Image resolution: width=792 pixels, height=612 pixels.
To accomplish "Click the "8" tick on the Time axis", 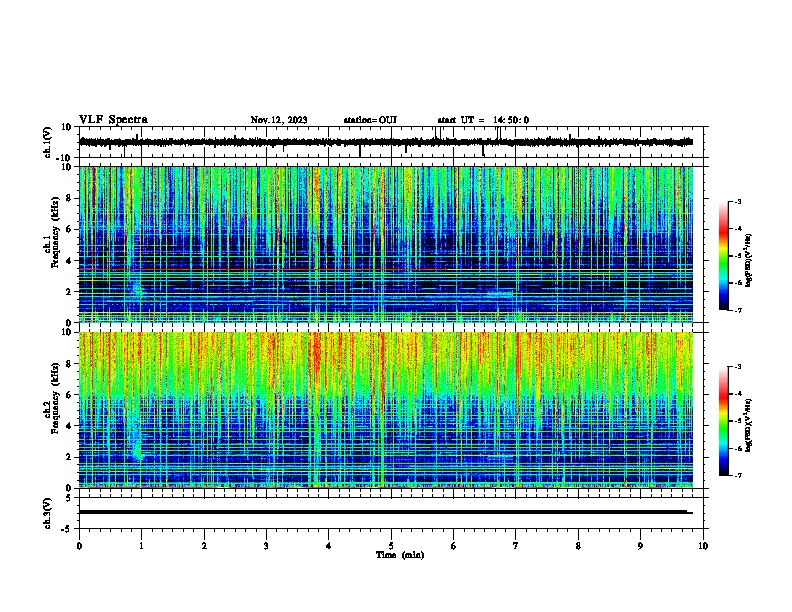I will coord(578,546).
